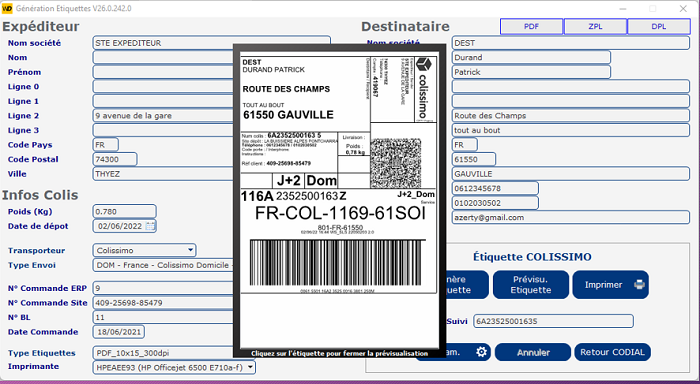Click Prévisu. Etiquette button

point(531,284)
